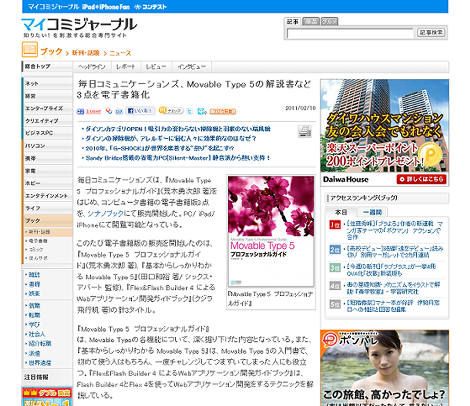Click the Twitter share icon

pos(190,111)
